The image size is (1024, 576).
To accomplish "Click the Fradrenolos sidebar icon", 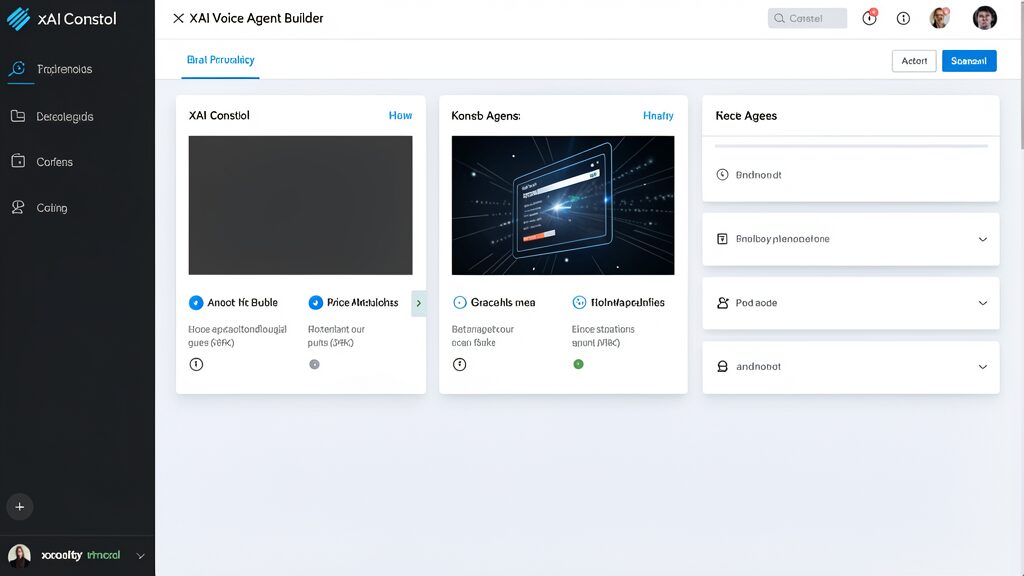I will [18, 69].
